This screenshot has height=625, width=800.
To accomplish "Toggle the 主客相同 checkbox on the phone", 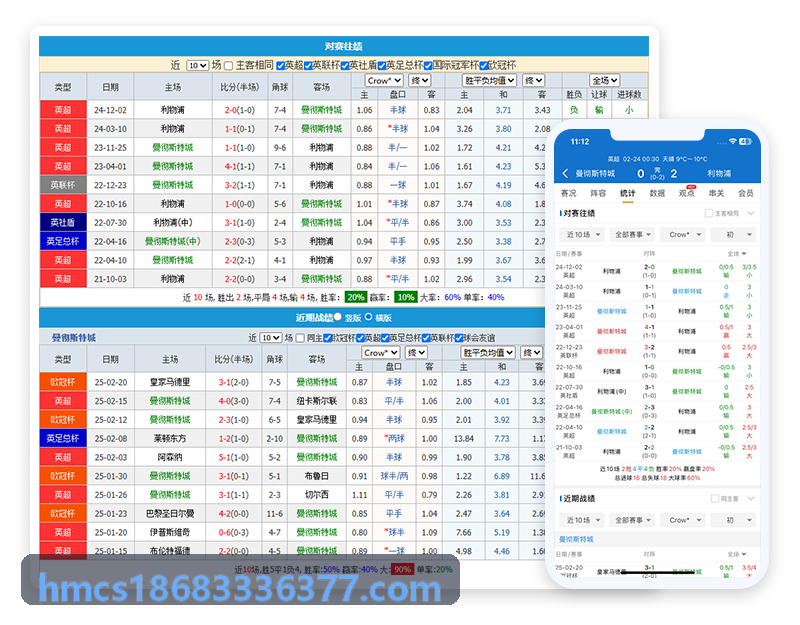I will coord(709,213).
